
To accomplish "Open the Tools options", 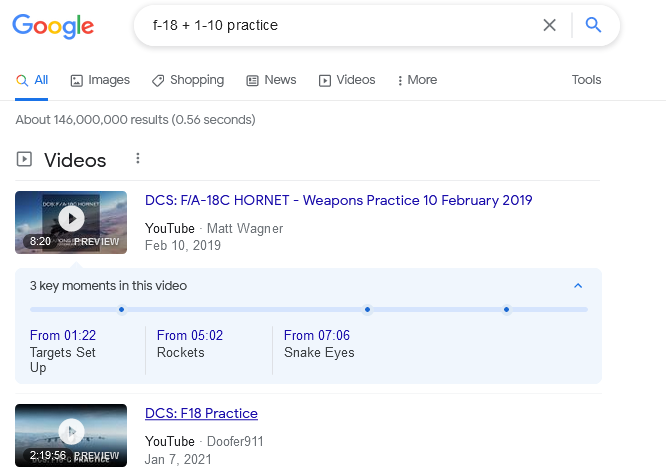I will (586, 80).
